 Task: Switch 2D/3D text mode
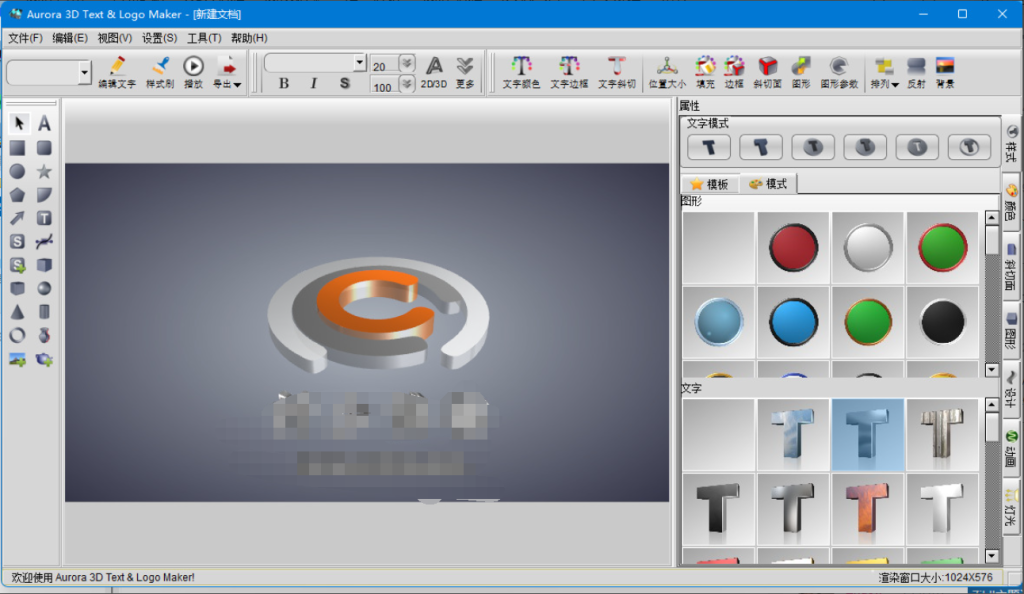point(434,72)
